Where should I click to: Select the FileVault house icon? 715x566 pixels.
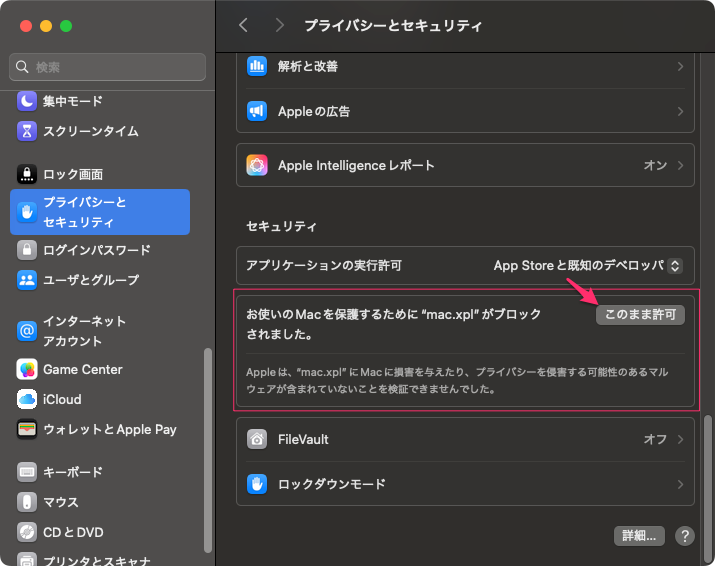click(257, 439)
